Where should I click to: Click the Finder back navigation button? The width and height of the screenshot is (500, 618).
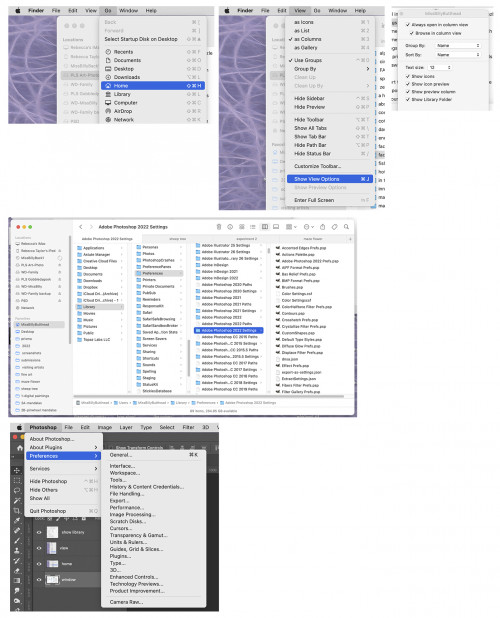click(81, 227)
